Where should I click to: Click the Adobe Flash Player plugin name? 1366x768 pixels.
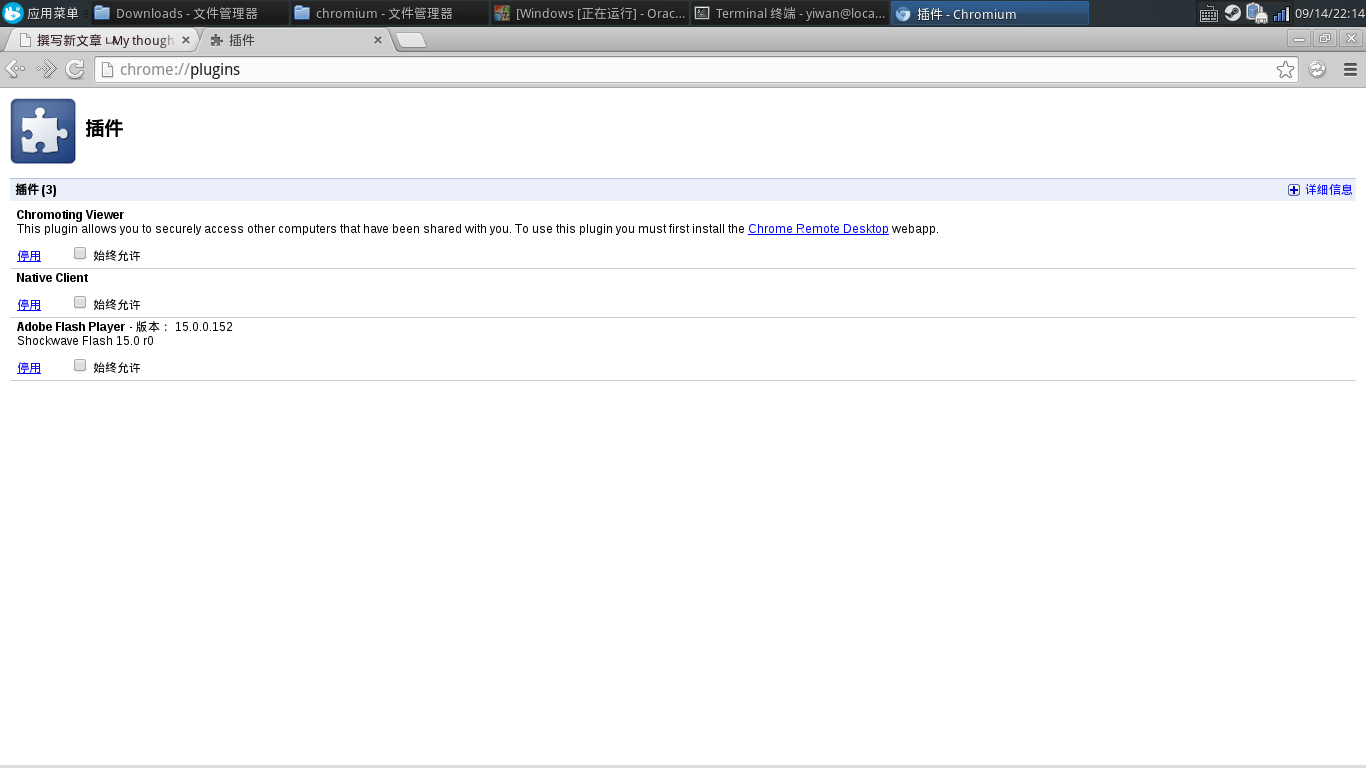[71, 327]
